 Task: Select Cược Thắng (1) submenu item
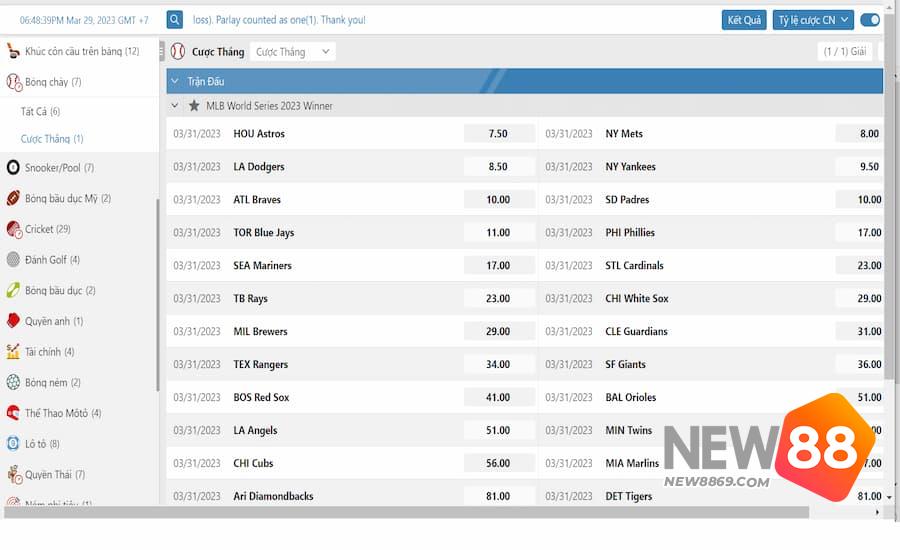click(52, 139)
